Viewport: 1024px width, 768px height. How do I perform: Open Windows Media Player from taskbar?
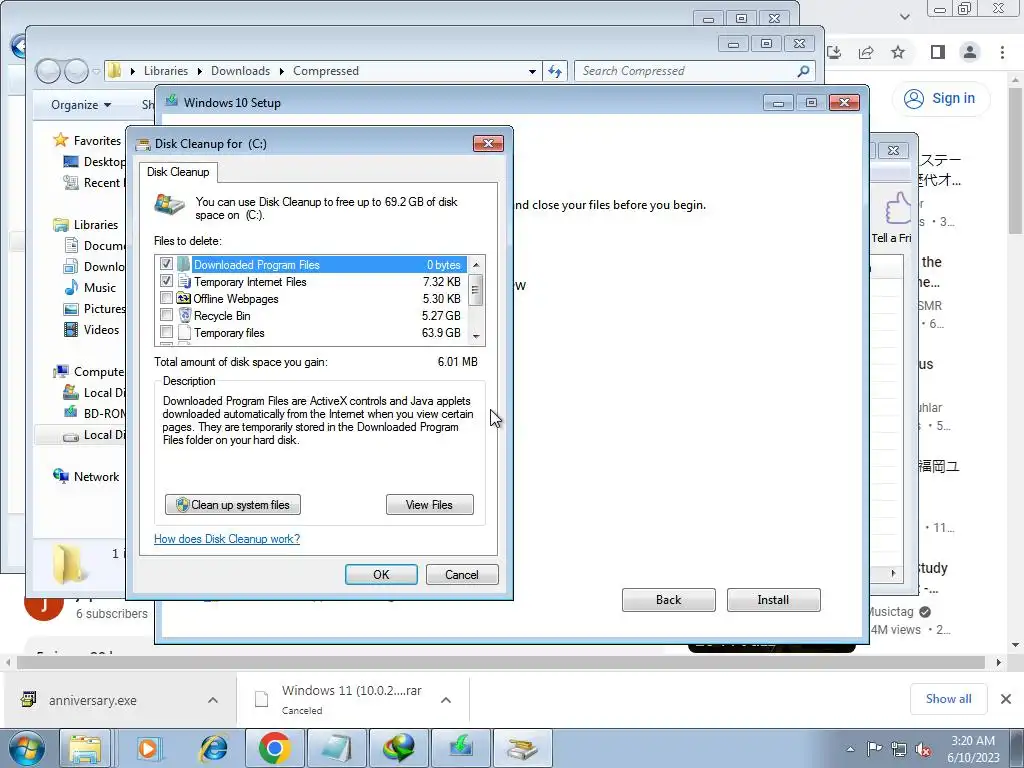148,748
